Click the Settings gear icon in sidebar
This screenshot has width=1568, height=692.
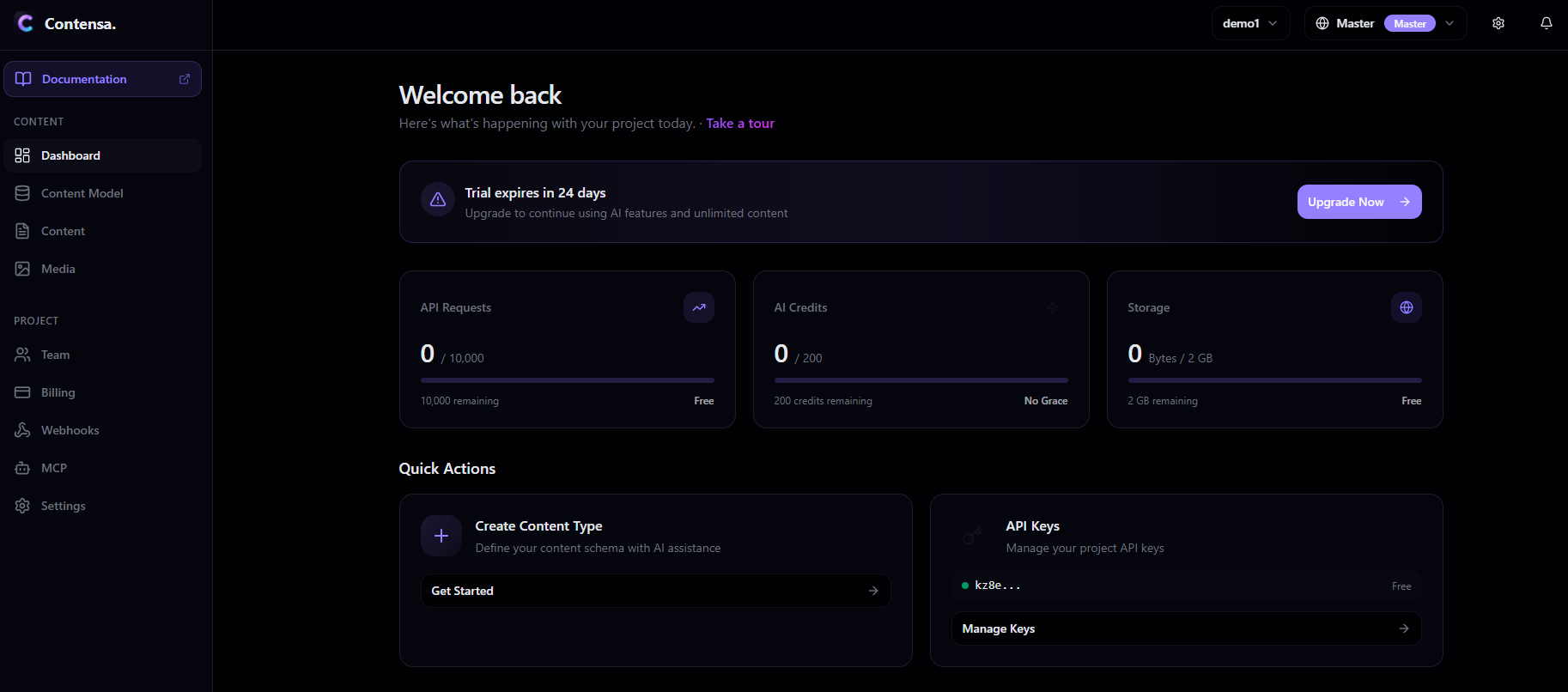(x=22, y=506)
